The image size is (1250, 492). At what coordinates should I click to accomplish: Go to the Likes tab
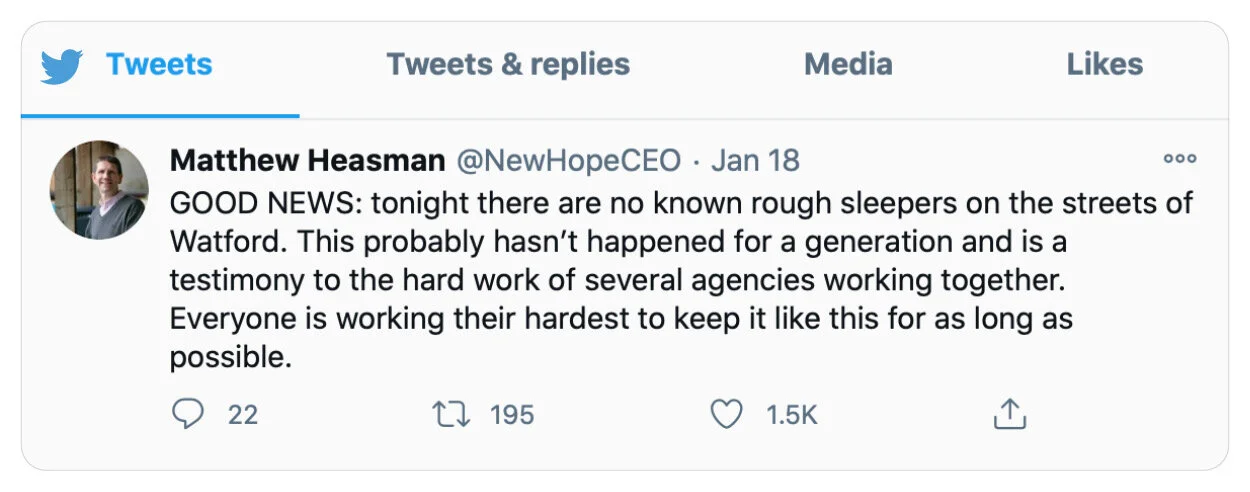pyautogui.click(x=1105, y=65)
